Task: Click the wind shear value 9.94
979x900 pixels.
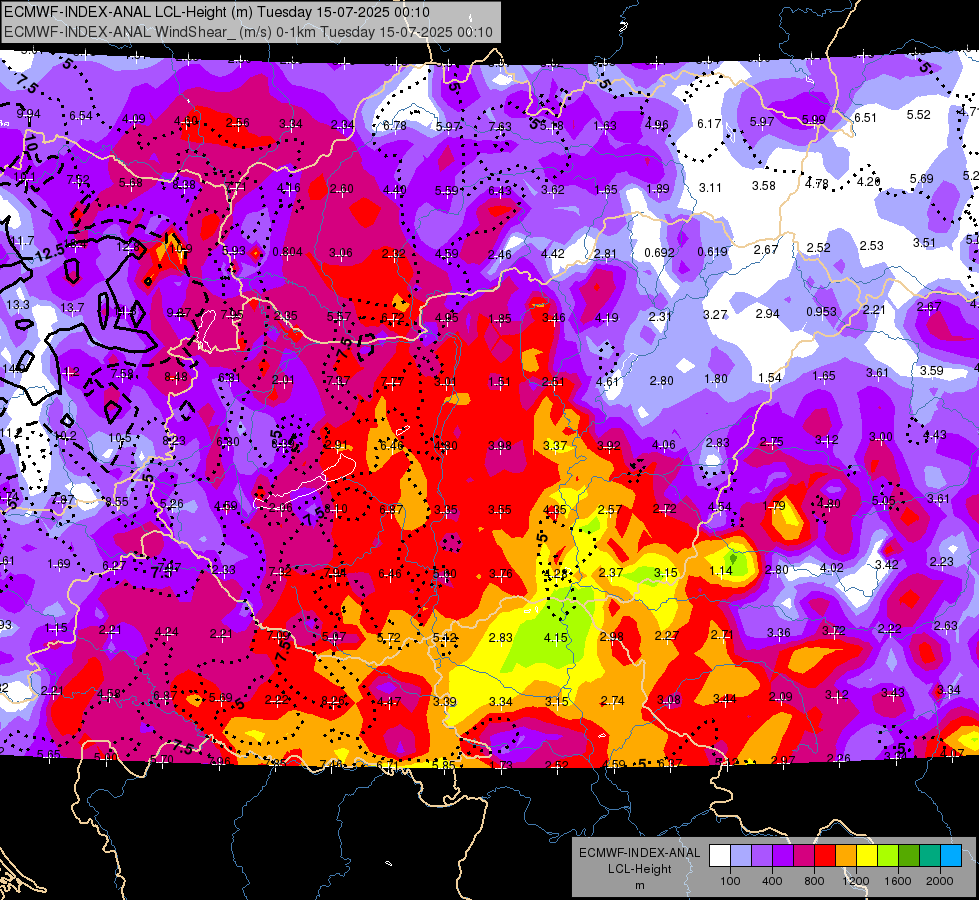Action: click(29, 114)
